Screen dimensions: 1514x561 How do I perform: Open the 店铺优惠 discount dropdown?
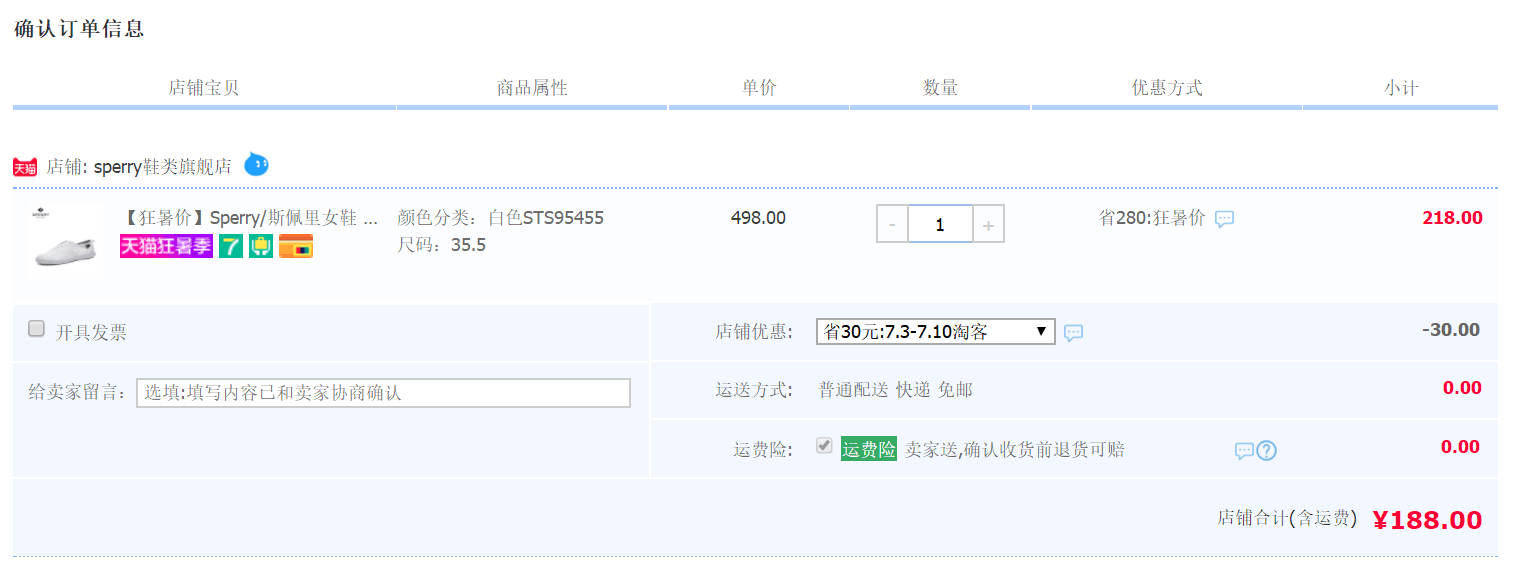click(x=936, y=332)
